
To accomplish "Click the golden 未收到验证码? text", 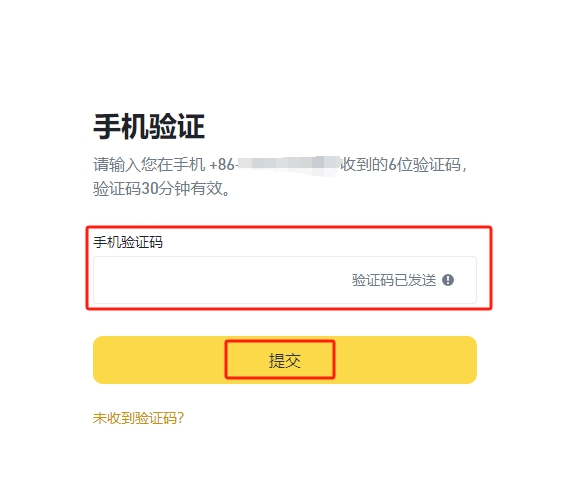I will tap(138, 418).
